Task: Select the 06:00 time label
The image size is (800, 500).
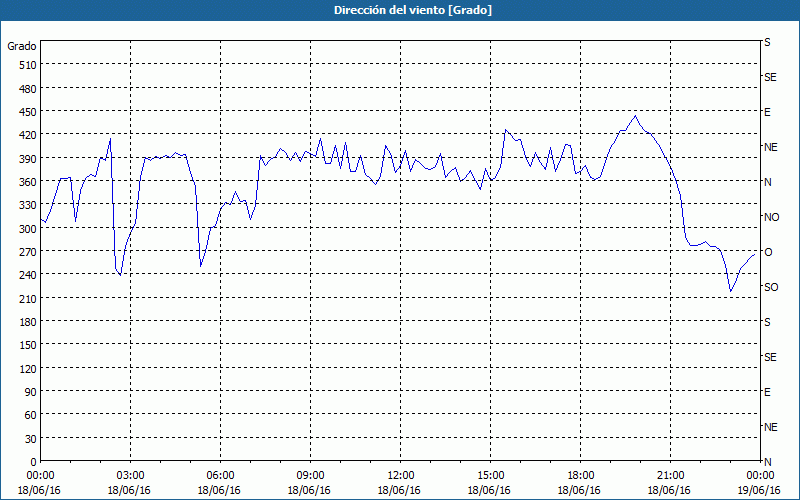Action: pos(220,476)
